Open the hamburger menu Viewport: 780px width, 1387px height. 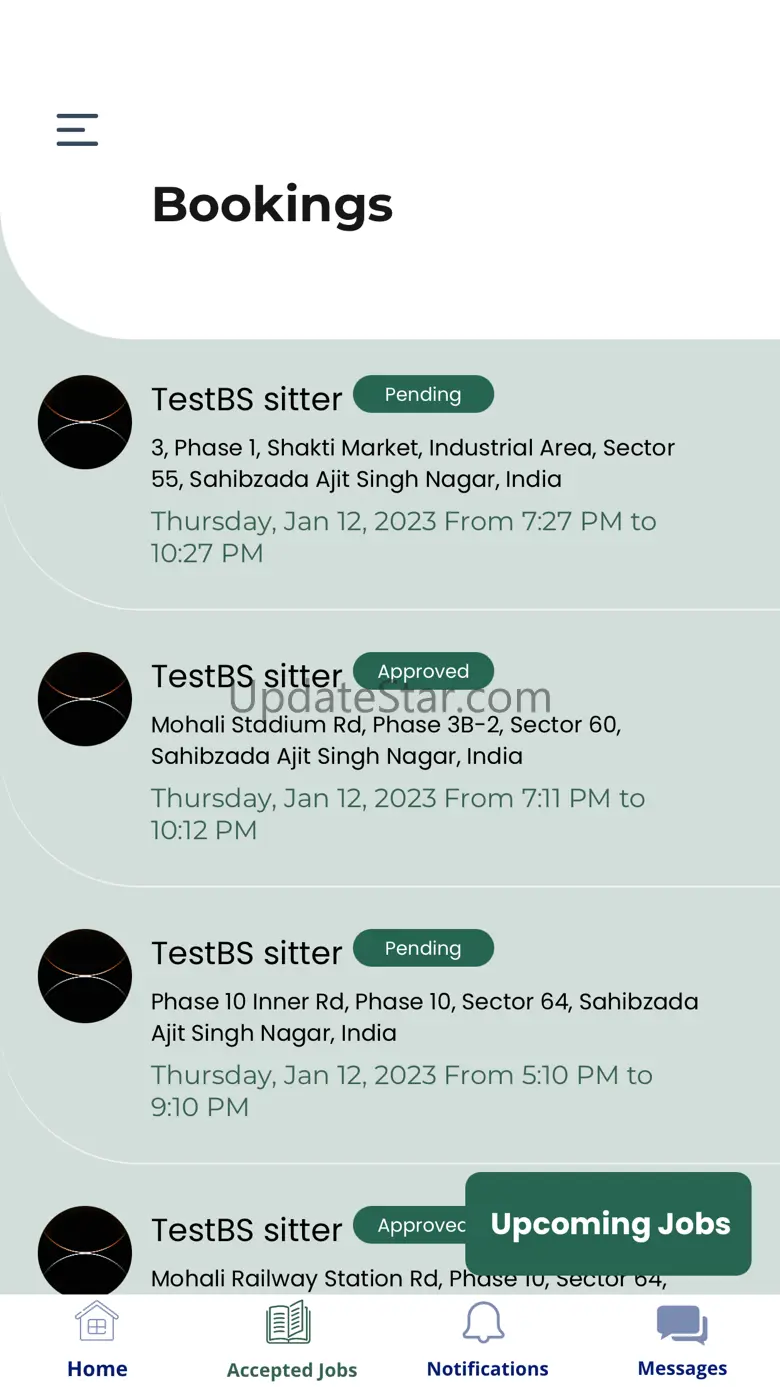[77, 130]
